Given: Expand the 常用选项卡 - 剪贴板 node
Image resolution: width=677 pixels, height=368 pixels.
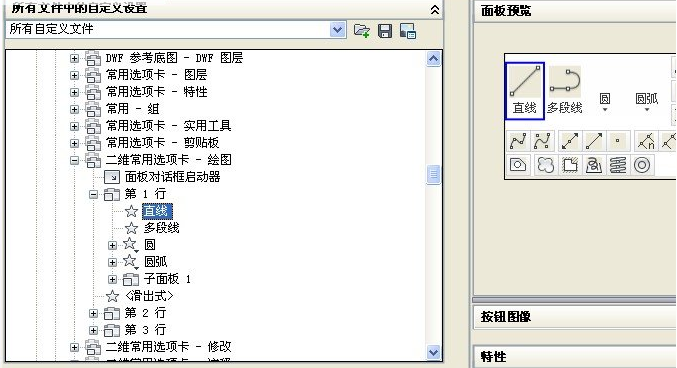Looking at the screenshot, I should tap(74, 143).
